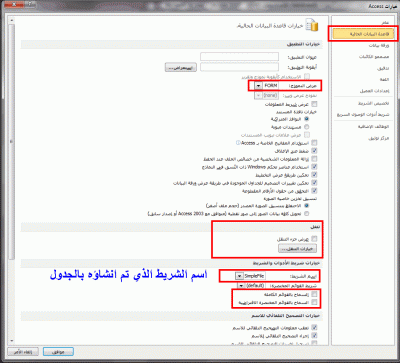Click the Navigation Options button
The image size is (400, 363).
tap(297, 249)
